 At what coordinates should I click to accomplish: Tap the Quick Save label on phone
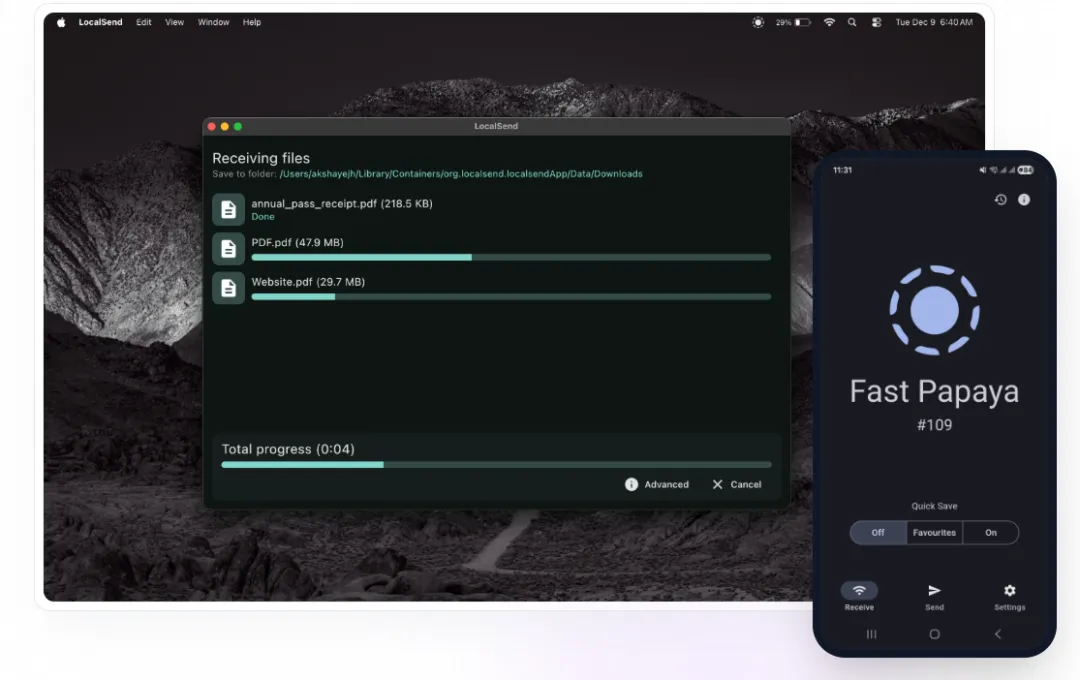pyautogui.click(x=935, y=506)
